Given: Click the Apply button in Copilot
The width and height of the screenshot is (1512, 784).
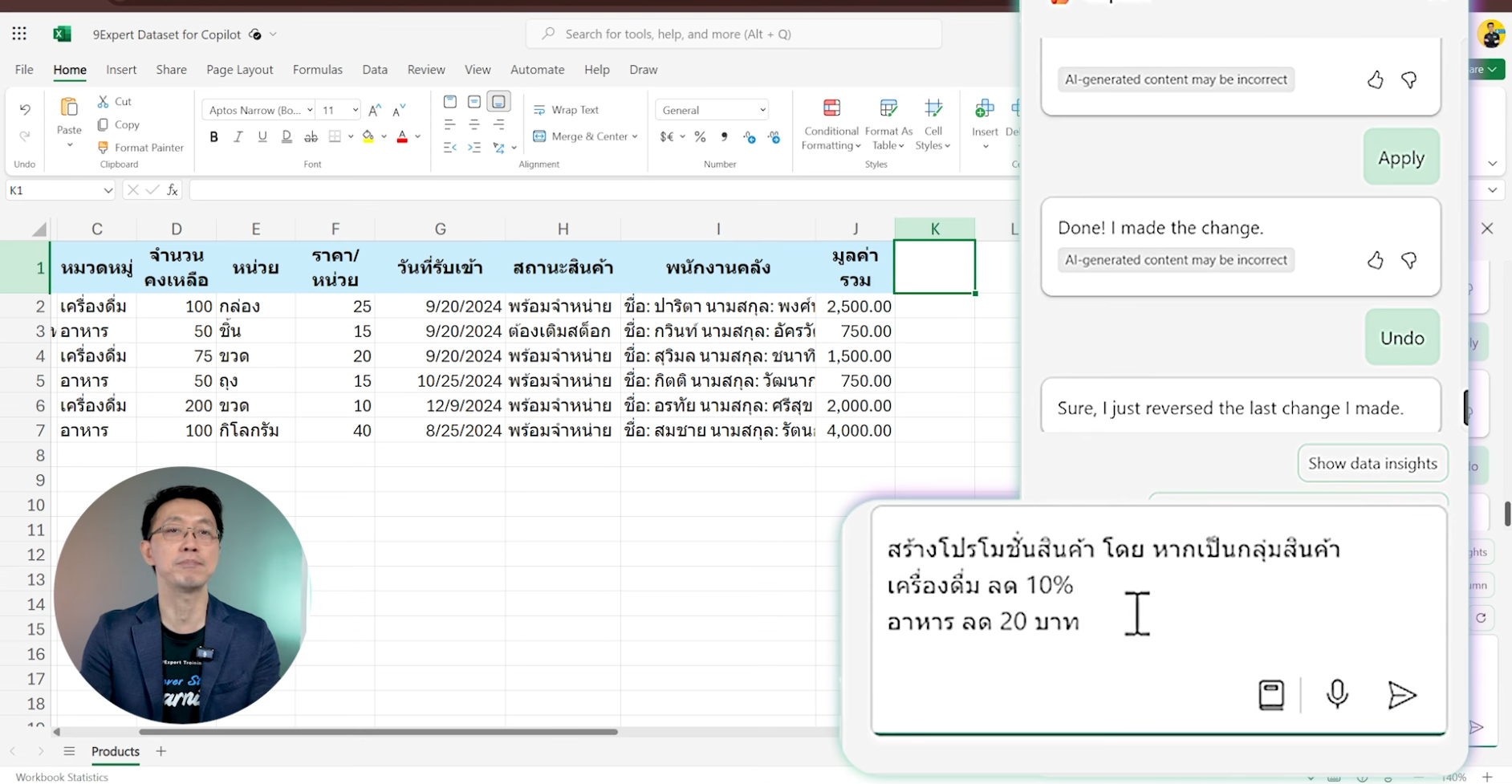Looking at the screenshot, I should (x=1401, y=156).
